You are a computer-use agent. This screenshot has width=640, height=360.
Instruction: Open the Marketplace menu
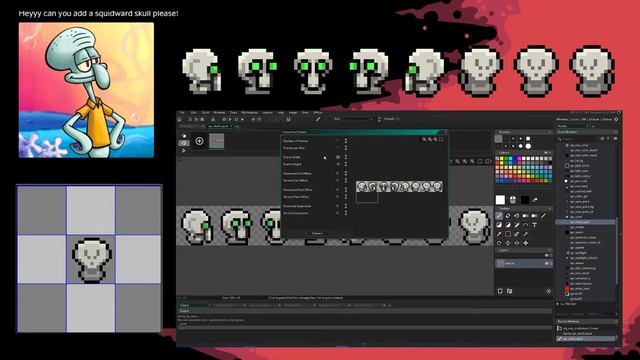click(250, 112)
